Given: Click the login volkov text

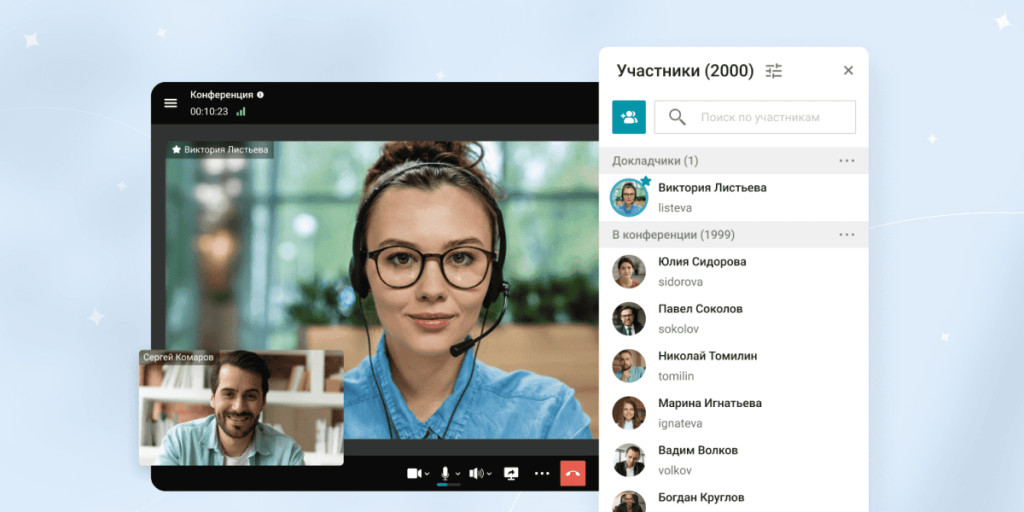Looking at the screenshot, I should tap(675, 470).
